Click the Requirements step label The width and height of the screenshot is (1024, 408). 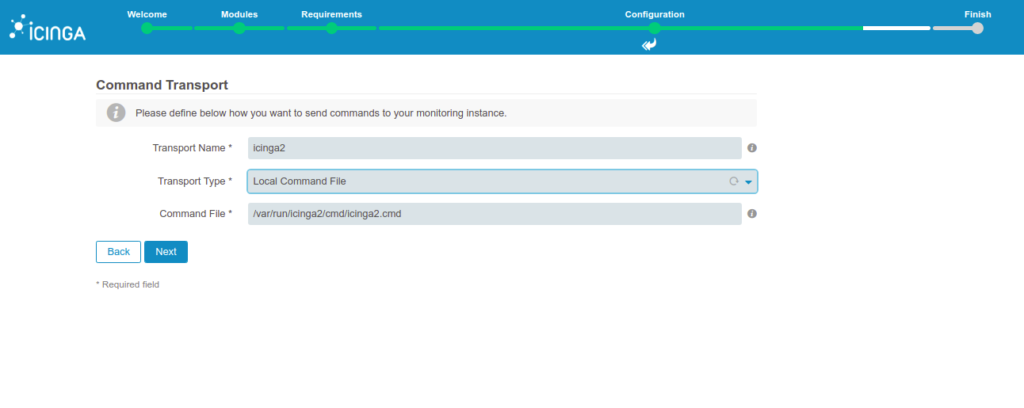[331, 14]
